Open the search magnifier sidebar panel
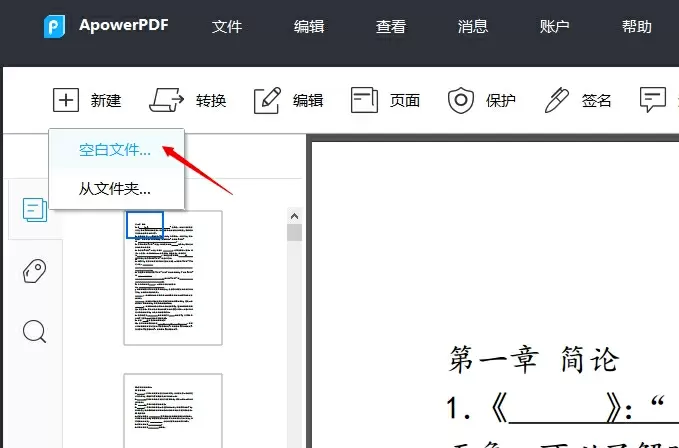Screen dimensions: 679x448 pos(35,332)
